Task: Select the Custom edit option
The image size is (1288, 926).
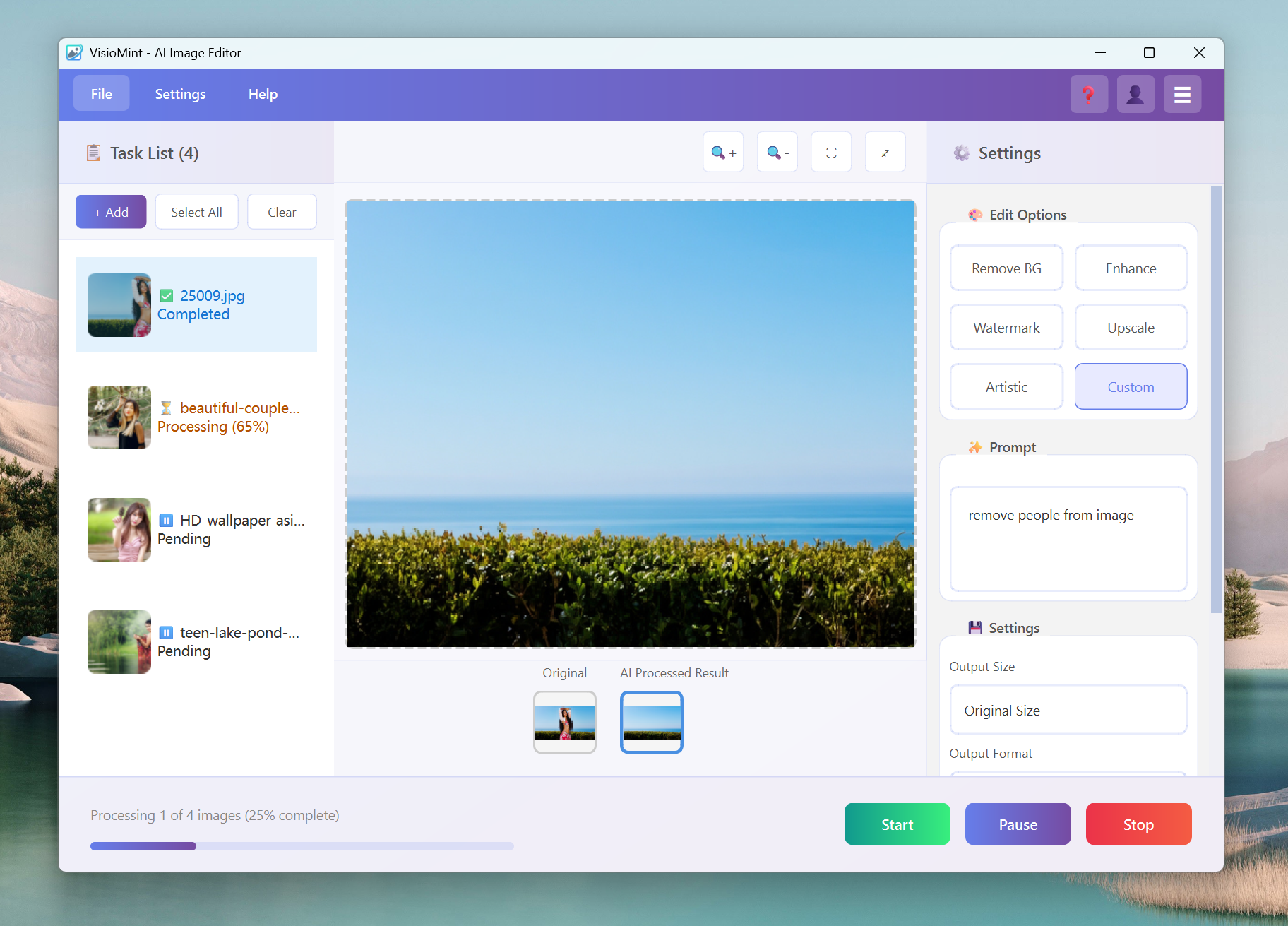Action: point(1130,387)
